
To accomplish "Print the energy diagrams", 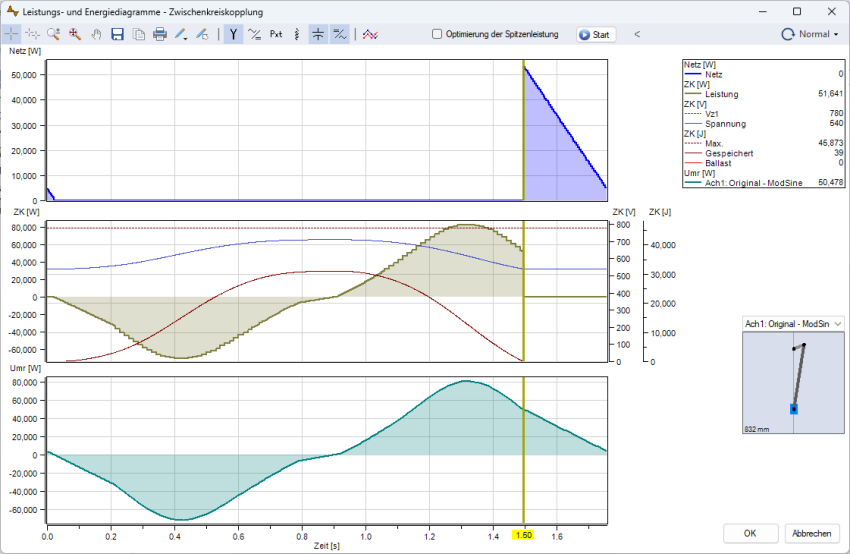I will pyautogui.click(x=160, y=34).
